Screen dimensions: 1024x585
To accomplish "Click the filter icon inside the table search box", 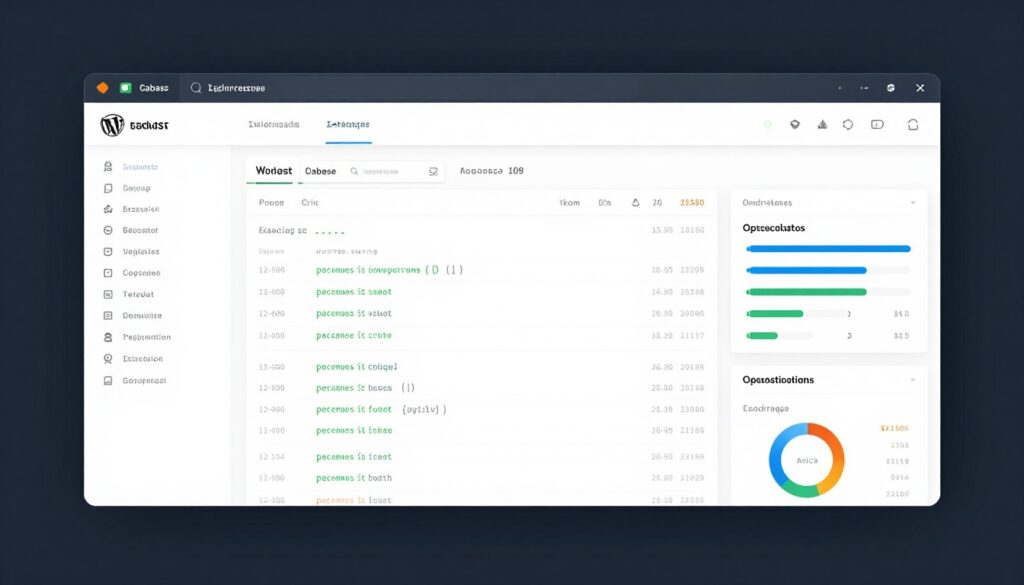I will click(x=433, y=171).
